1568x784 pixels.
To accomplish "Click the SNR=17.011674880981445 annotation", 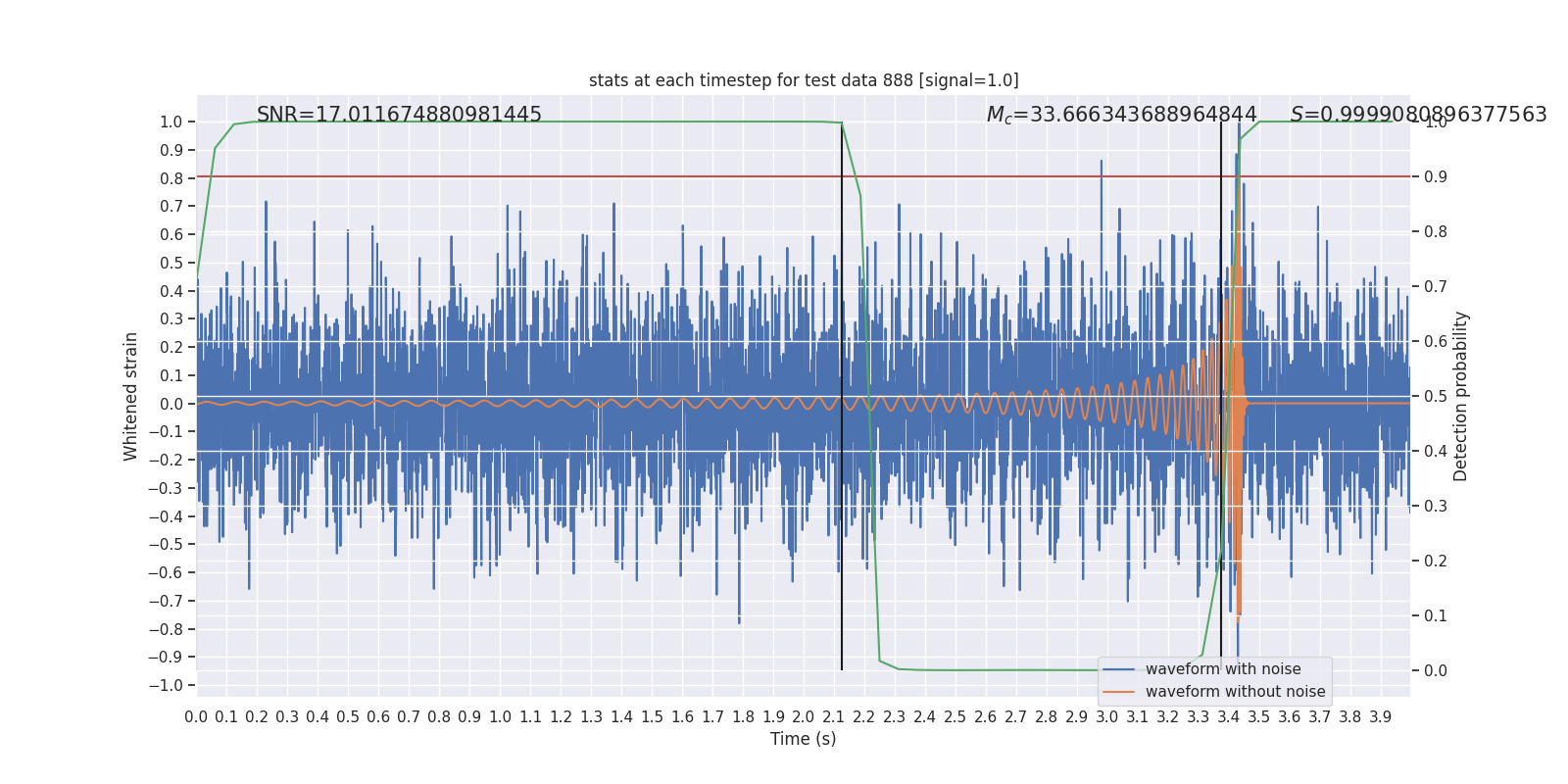I will point(399,115).
